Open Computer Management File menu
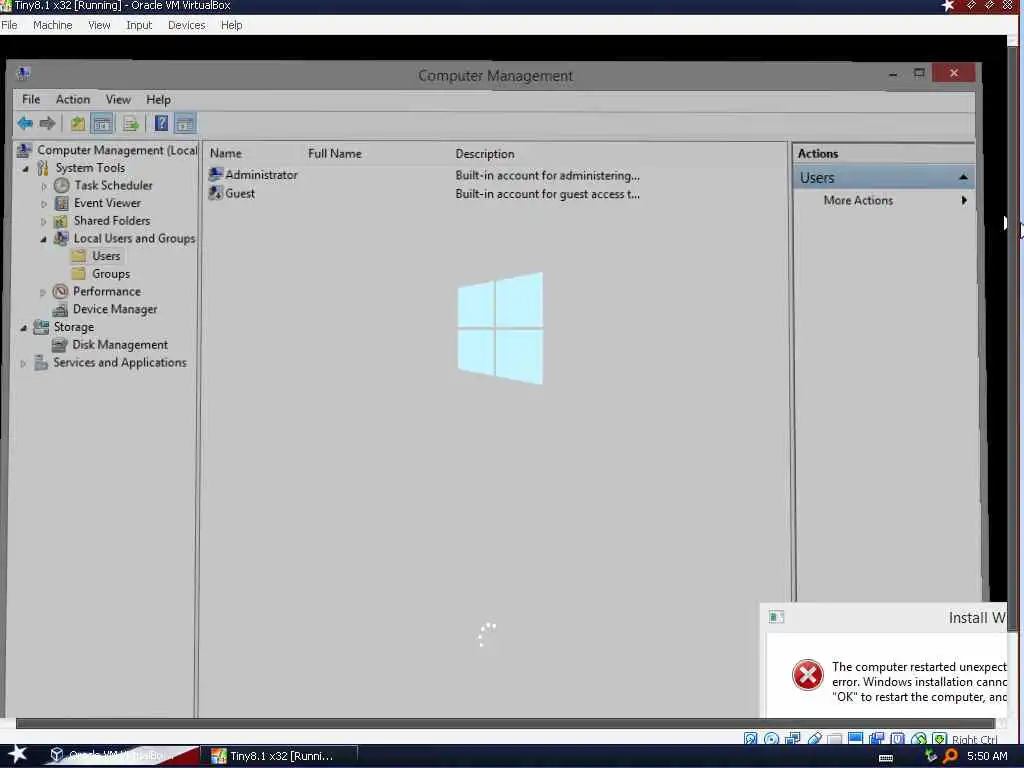 coord(31,99)
